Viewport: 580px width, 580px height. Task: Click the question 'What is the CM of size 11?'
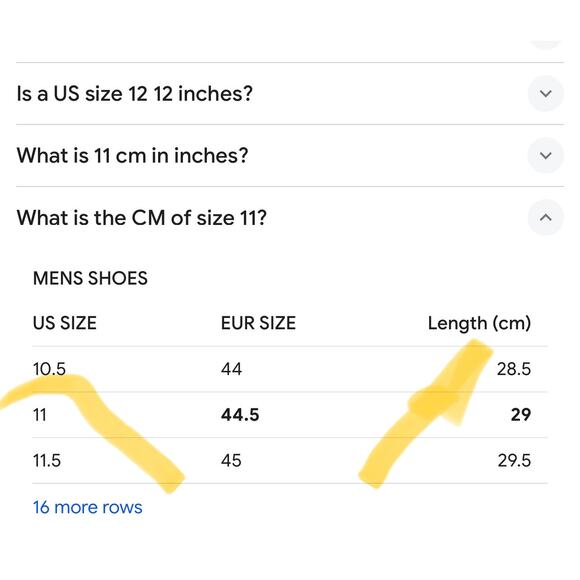[142, 218]
